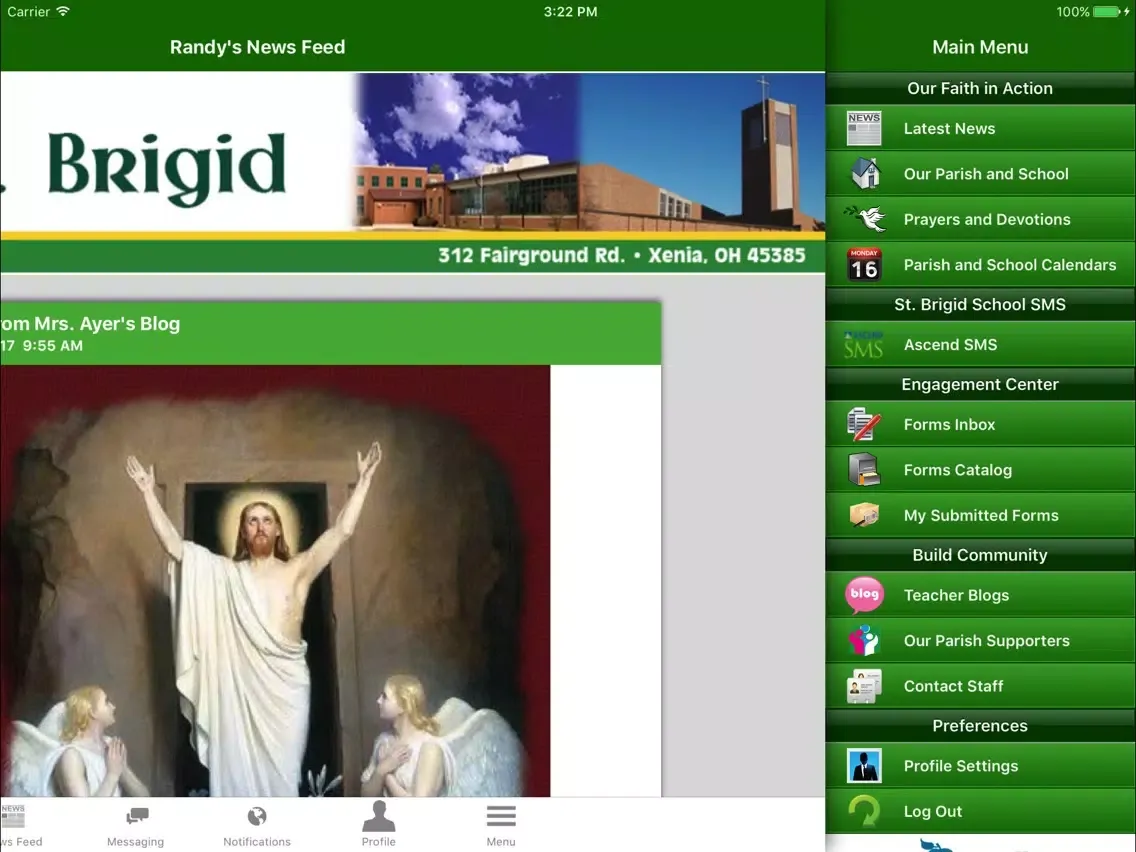Tap the Randy's News Feed title

257,47
